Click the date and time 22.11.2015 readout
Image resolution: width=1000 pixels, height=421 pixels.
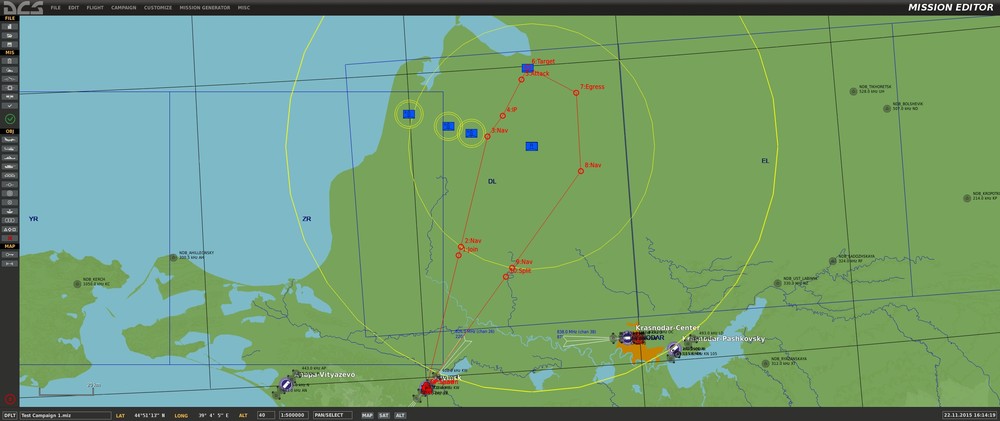pos(969,415)
